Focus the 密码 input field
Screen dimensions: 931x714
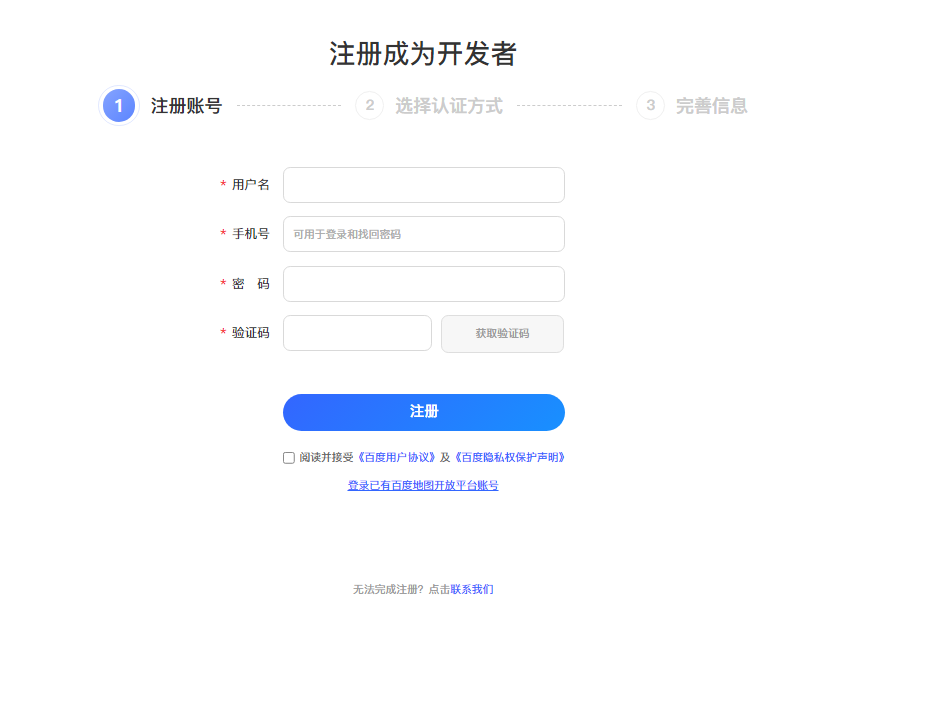pos(424,284)
